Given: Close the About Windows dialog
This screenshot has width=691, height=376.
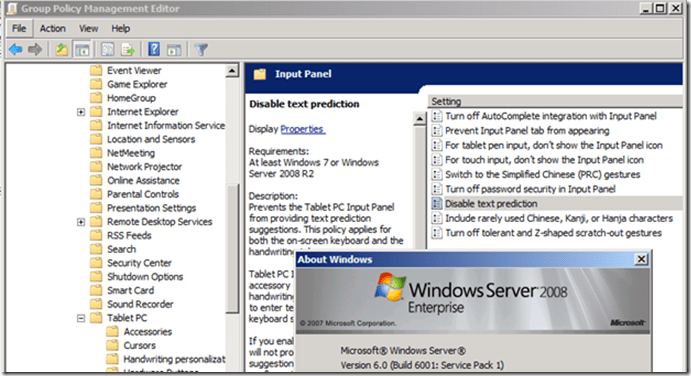Looking at the screenshot, I should click(641, 259).
